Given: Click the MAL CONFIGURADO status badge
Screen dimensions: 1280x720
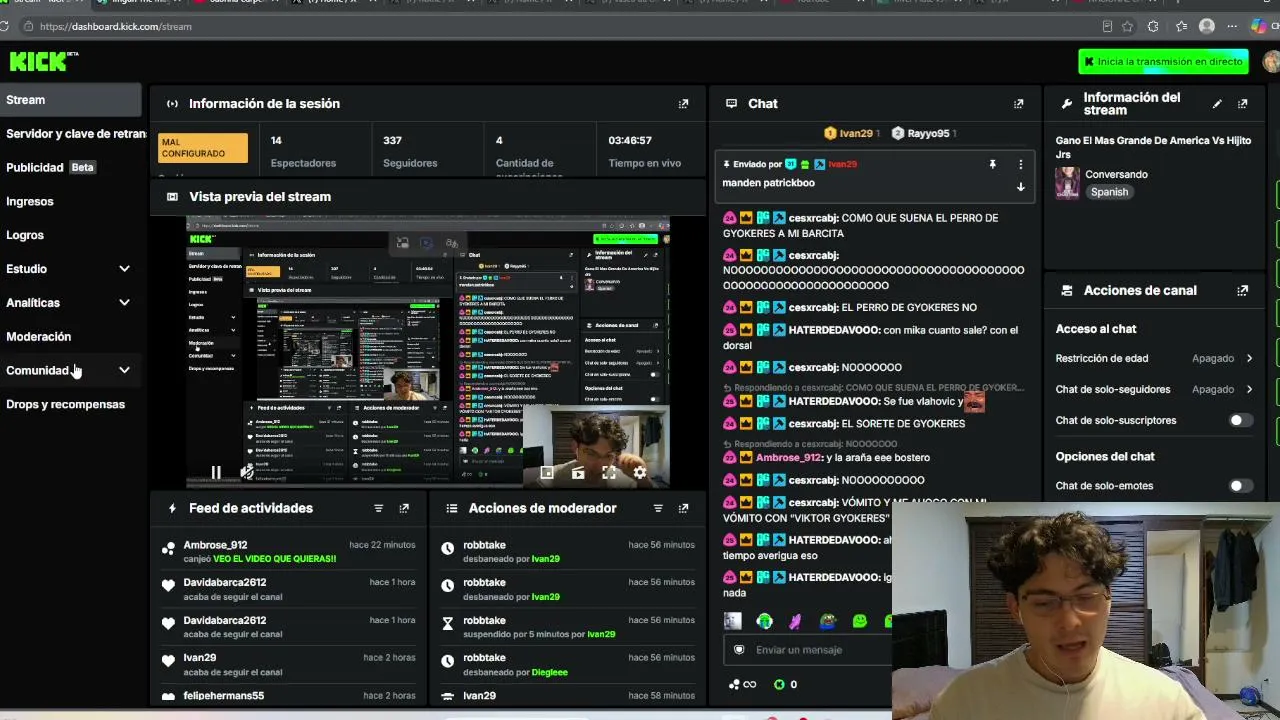Looking at the screenshot, I should click(x=203, y=148).
